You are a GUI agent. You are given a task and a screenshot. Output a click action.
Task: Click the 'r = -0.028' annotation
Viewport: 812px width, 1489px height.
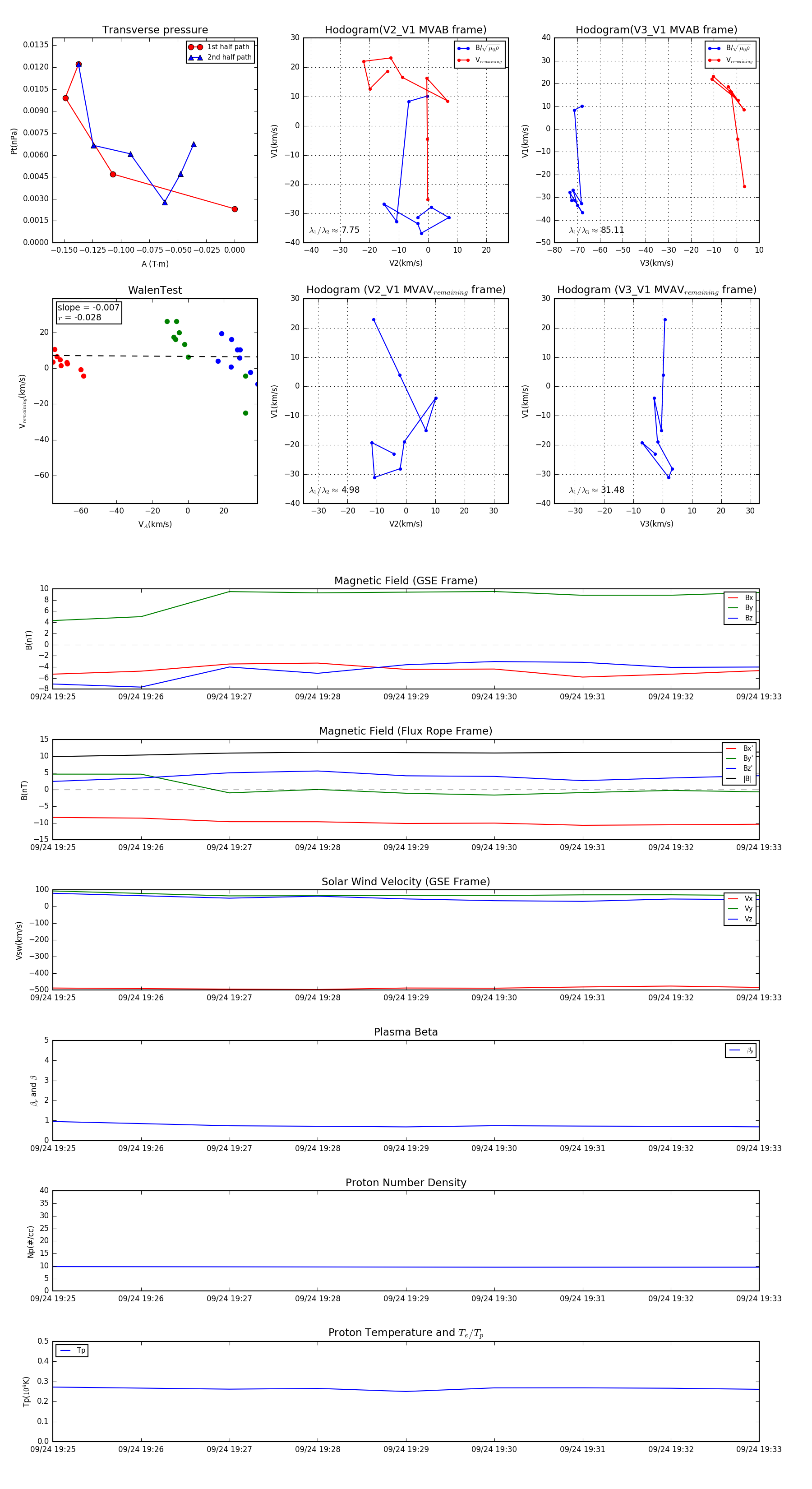pos(80,318)
